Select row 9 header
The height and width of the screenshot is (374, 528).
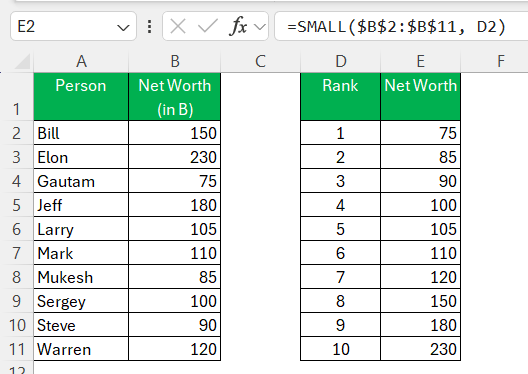[x=17, y=301]
